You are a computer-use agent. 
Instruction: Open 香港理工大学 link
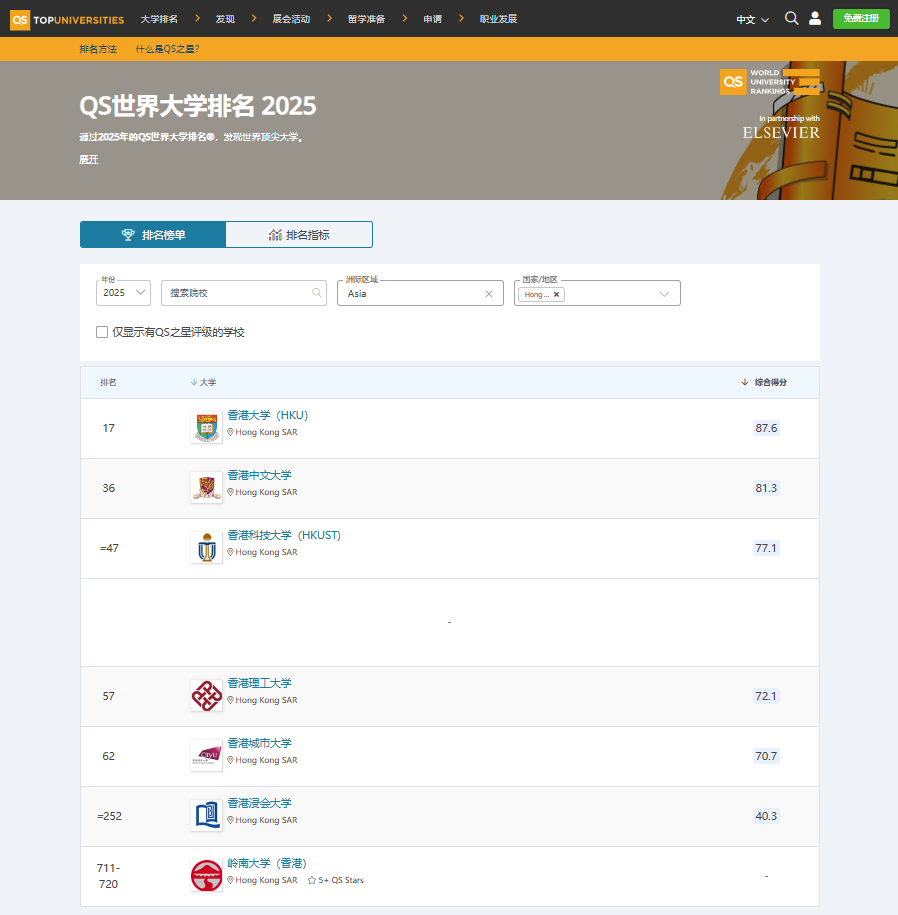tap(259, 683)
